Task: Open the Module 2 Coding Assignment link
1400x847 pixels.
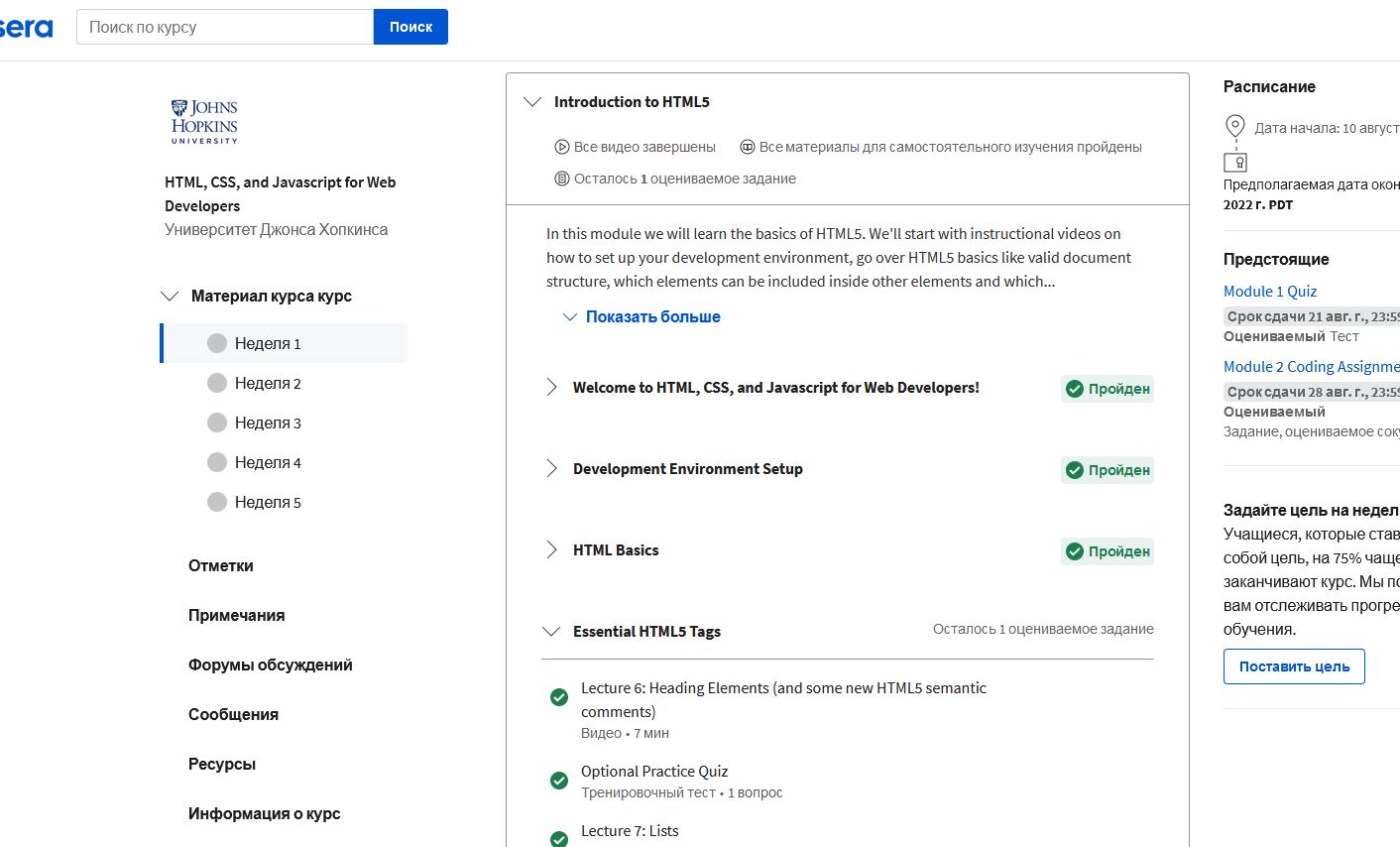Action: pos(1312,366)
